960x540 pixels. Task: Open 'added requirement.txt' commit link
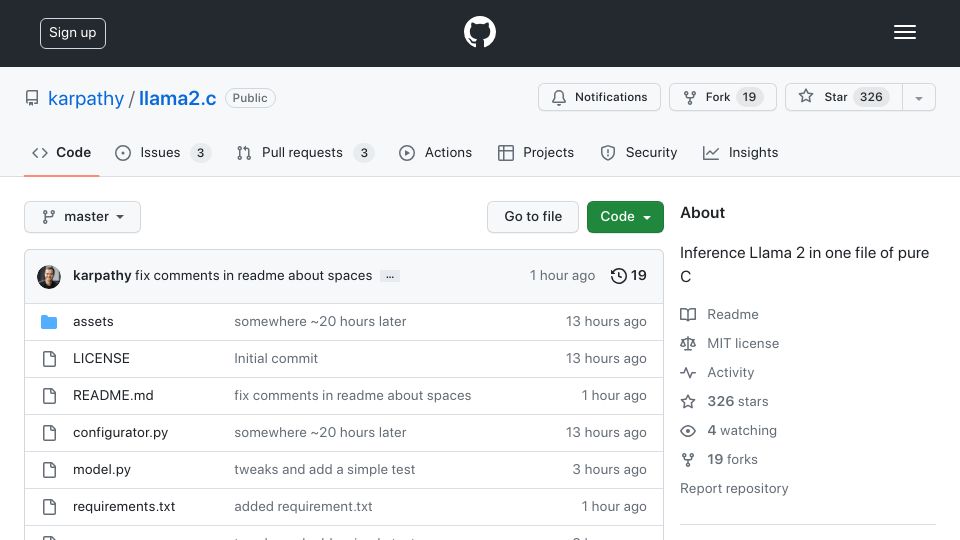point(303,506)
